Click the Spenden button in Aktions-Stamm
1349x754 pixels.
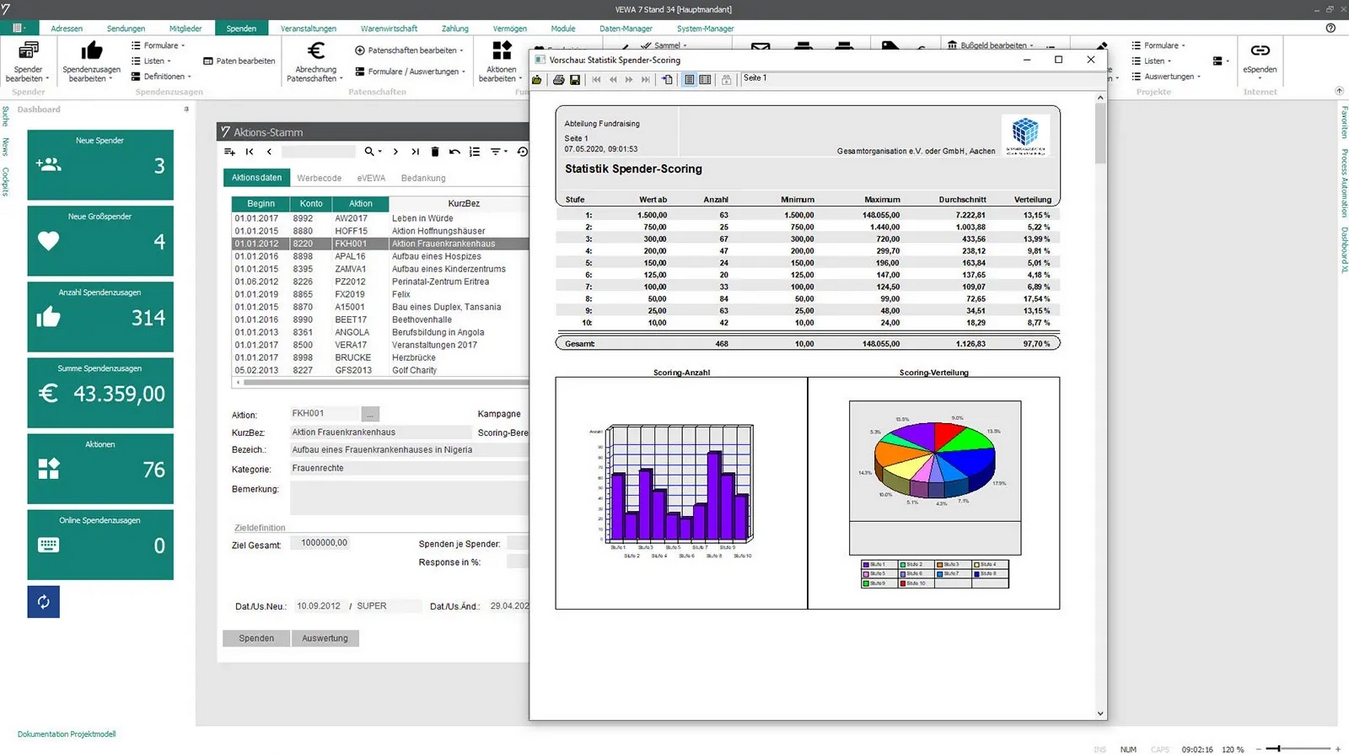point(256,638)
